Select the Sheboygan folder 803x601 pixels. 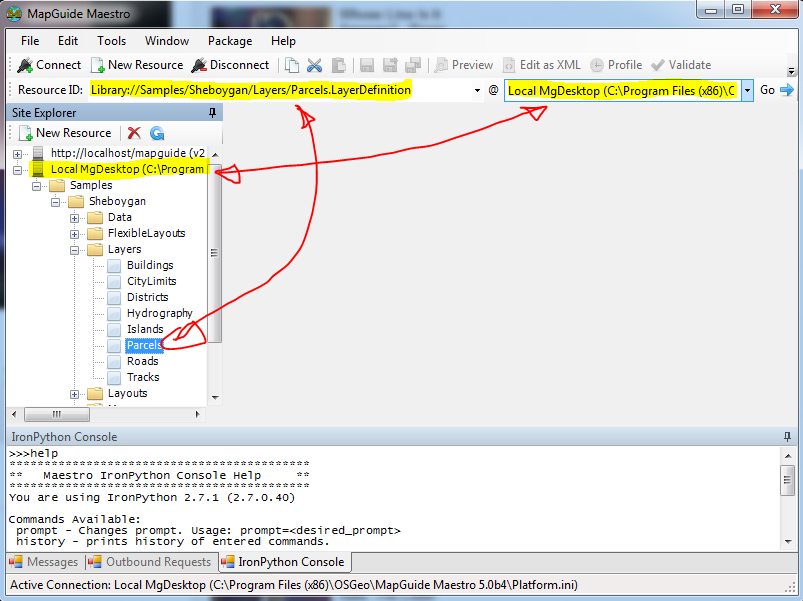coord(117,201)
